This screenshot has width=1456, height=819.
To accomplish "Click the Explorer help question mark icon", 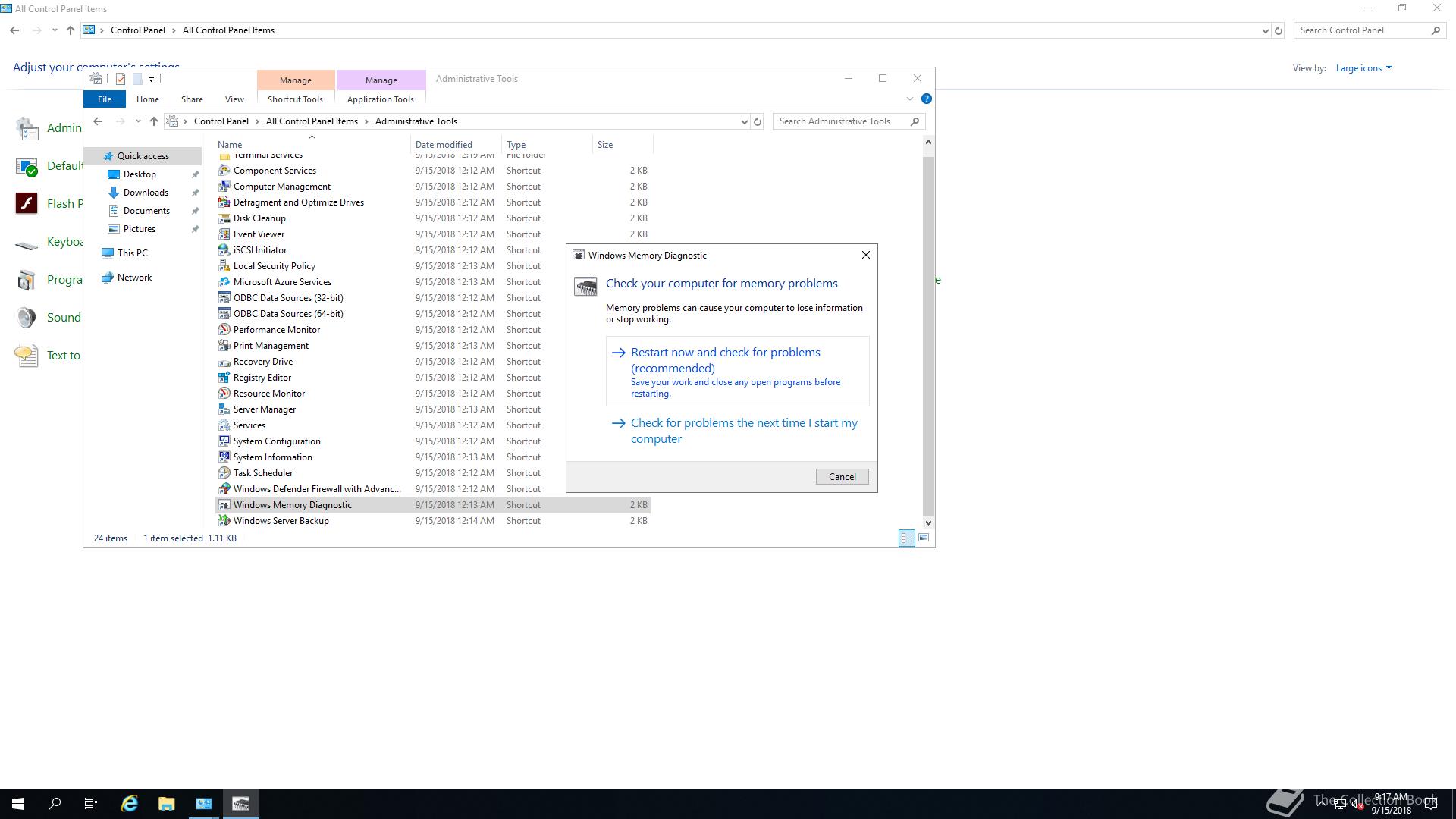I will click(x=926, y=99).
